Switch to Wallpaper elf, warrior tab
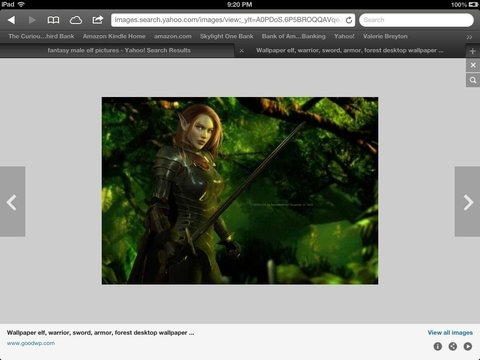Image resolution: width=480 pixels, height=360 pixels. [350, 50]
